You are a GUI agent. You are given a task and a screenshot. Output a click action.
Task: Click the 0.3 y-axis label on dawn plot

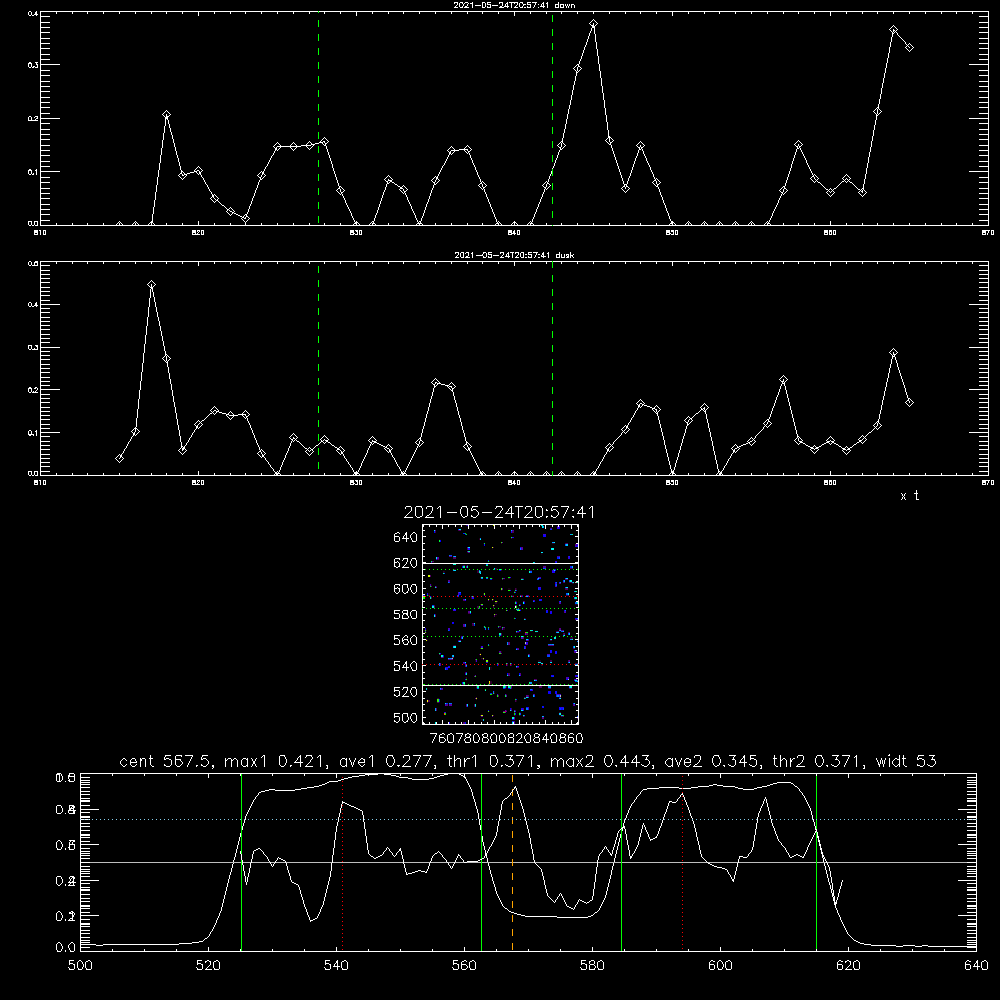pos(33,65)
